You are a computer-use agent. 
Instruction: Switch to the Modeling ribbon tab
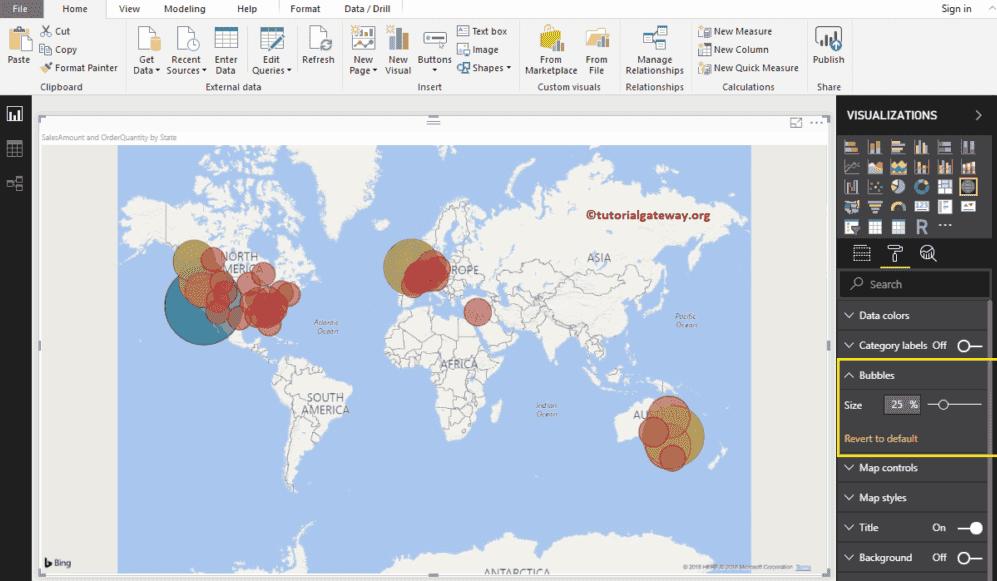click(x=184, y=9)
